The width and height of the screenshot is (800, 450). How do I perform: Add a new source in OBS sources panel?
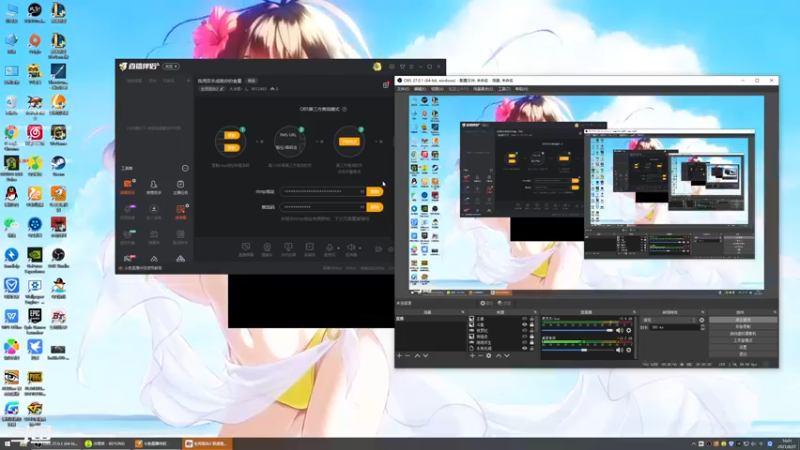(x=472, y=356)
